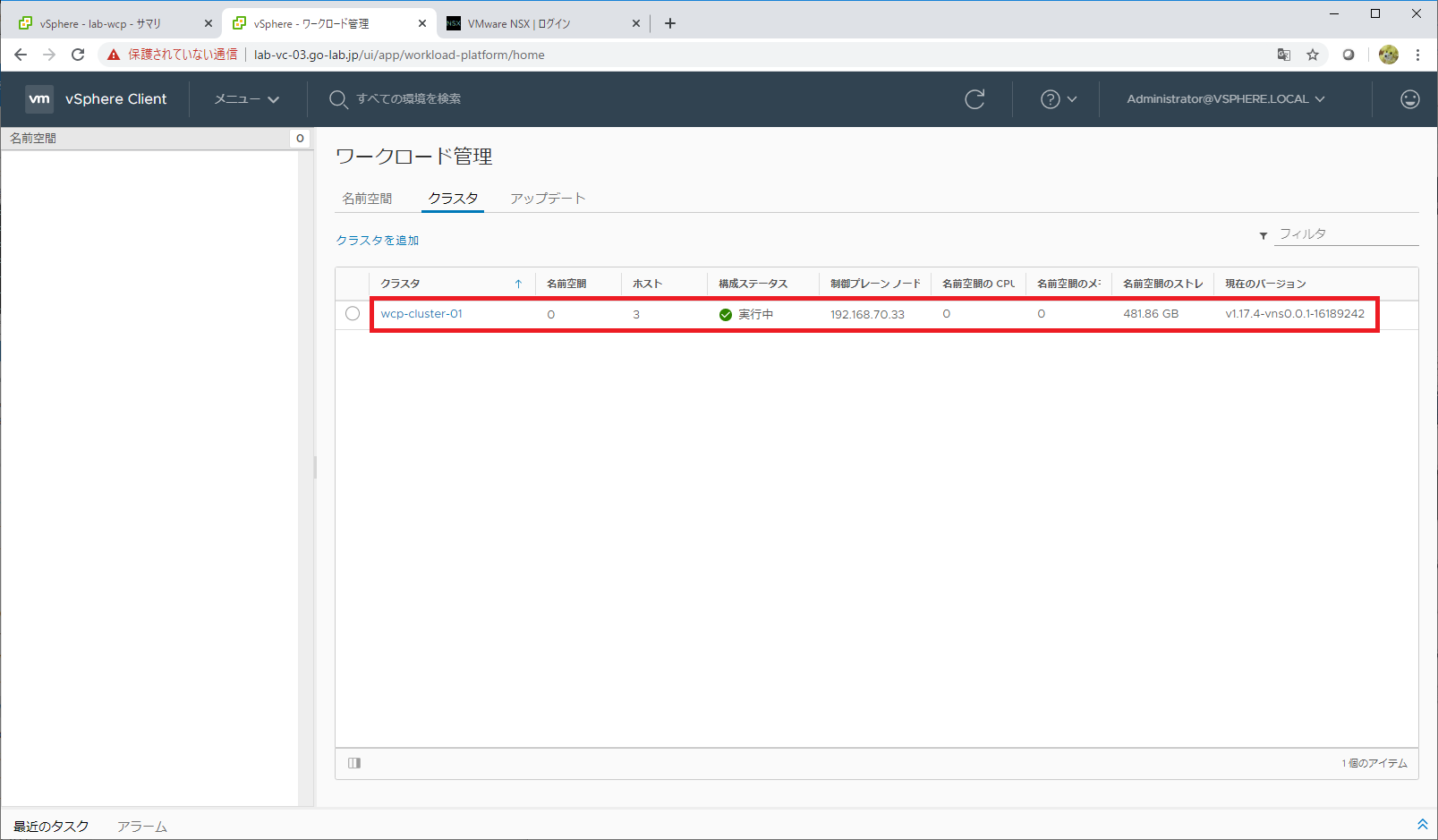The width and height of the screenshot is (1438, 840).
Task: Click the column chooser icon below the table
Action: pos(354,763)
